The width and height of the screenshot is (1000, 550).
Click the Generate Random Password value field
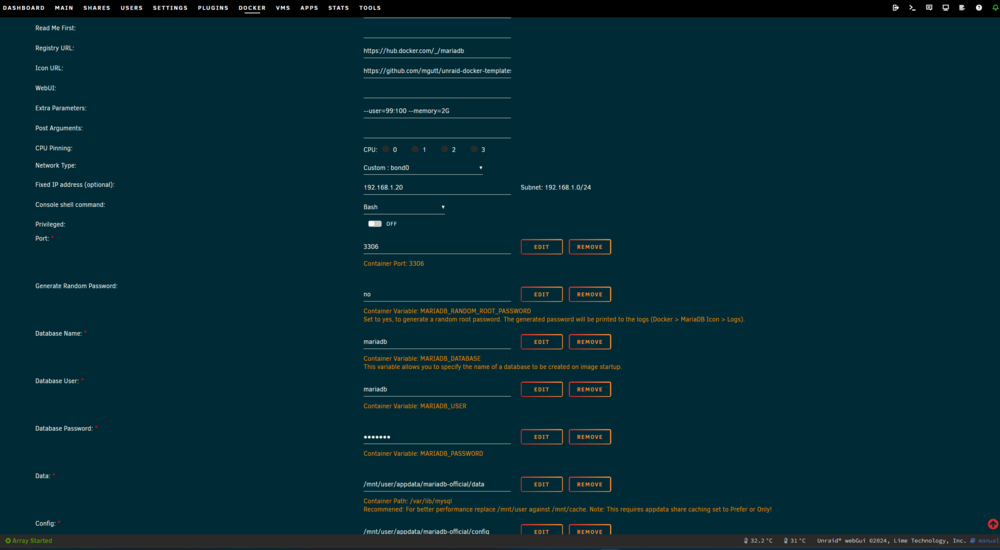(437, 294)
